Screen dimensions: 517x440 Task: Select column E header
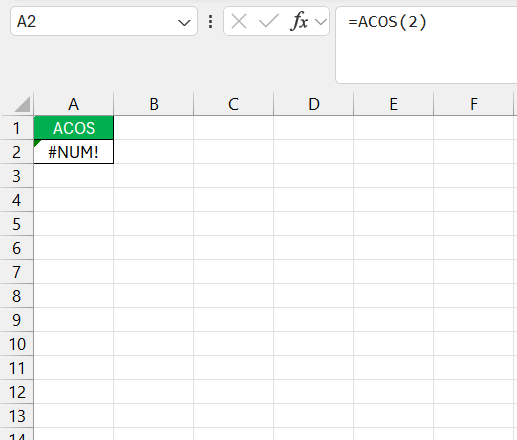click(394, 104)
